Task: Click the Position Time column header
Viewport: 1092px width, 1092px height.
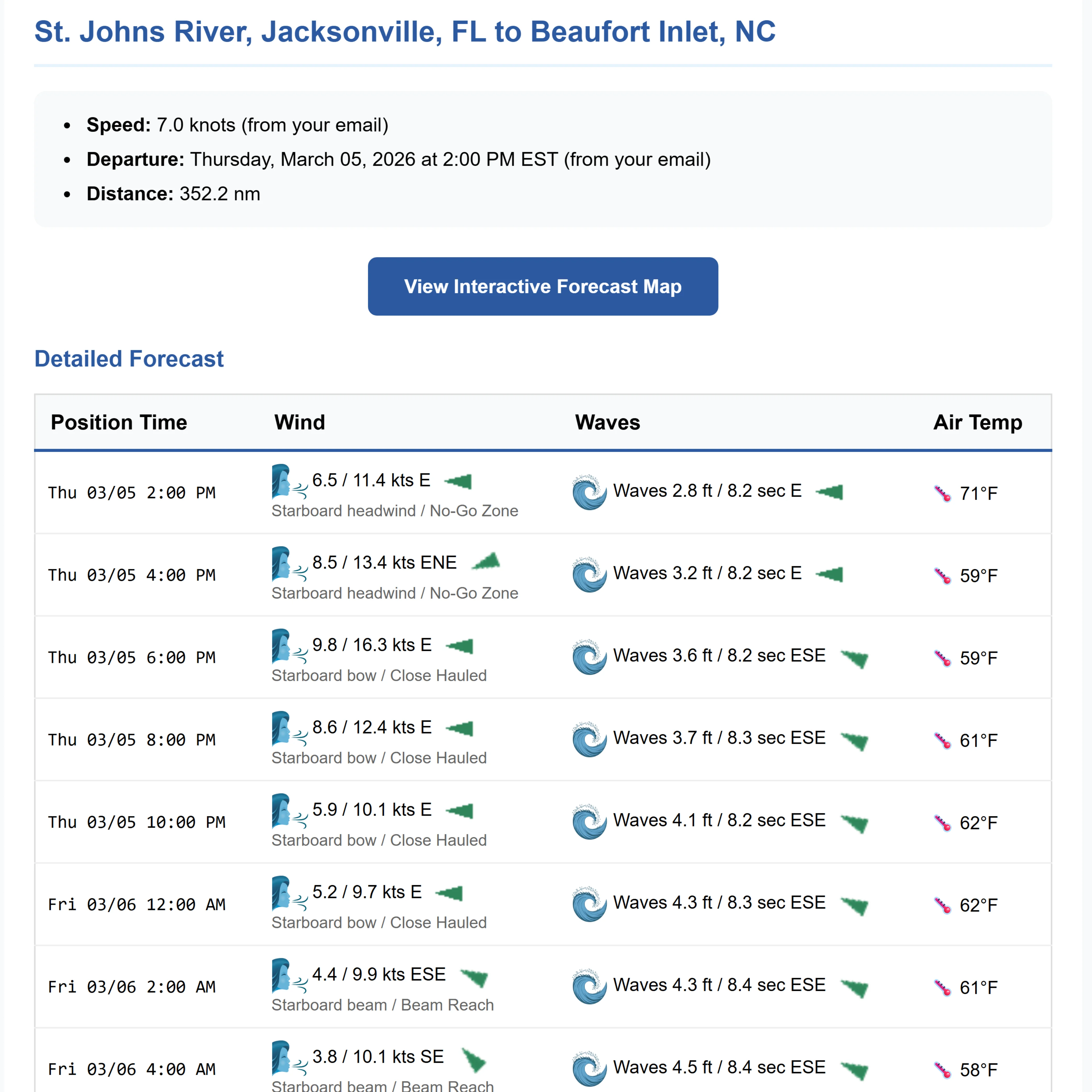Action: coord(119,422)
